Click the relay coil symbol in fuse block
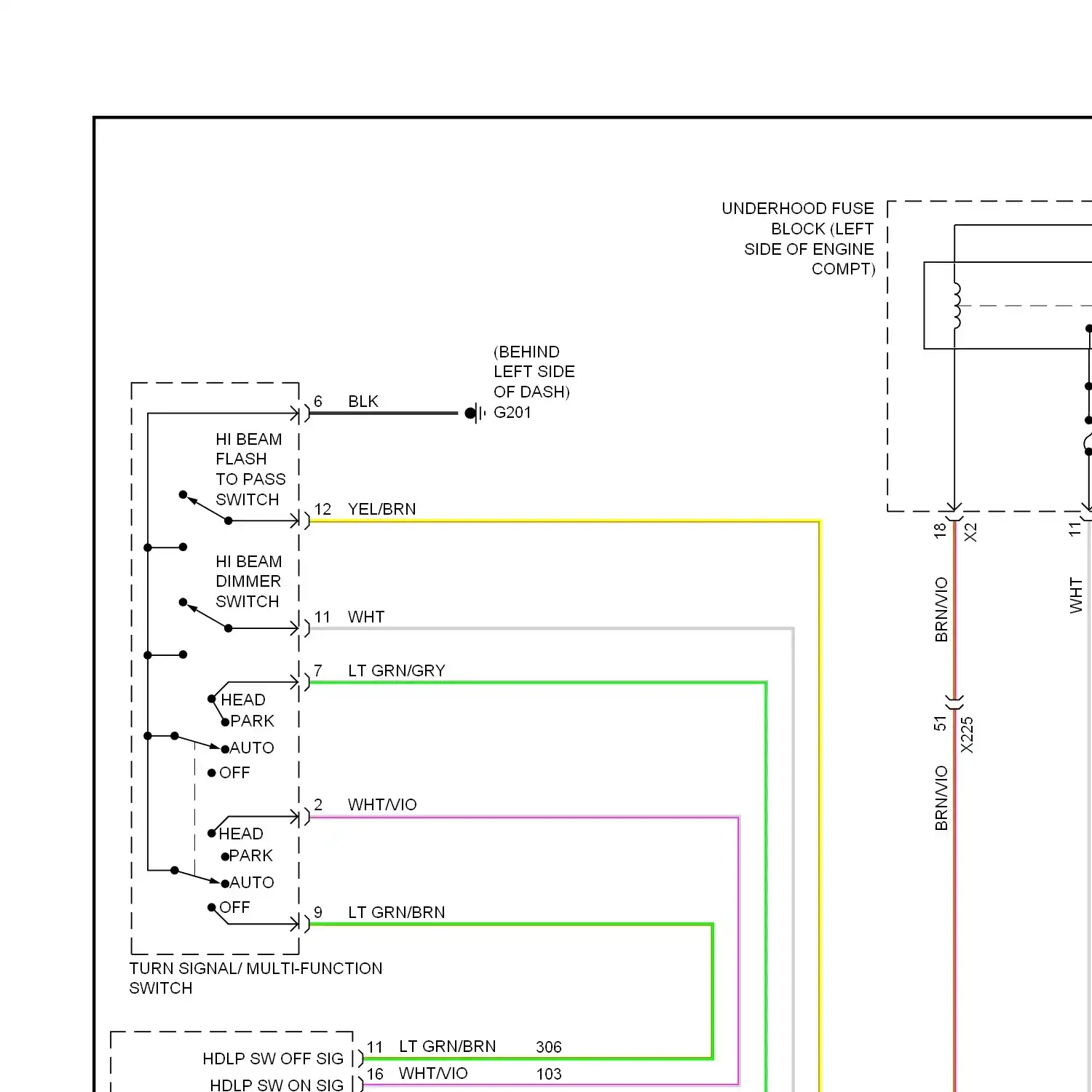1092x1092 pixels. (957, 306)
